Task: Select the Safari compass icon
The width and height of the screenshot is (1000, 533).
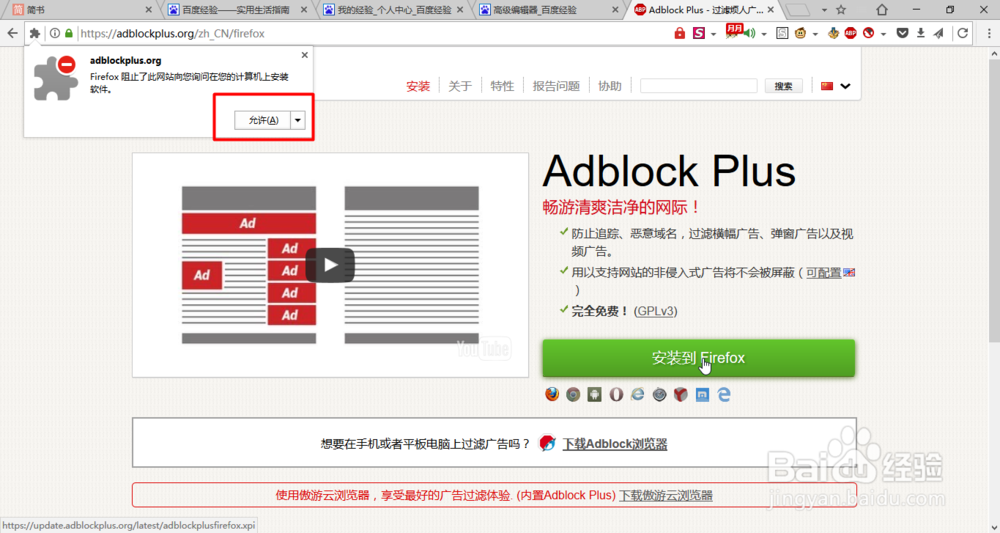Action: coord(659,395)
